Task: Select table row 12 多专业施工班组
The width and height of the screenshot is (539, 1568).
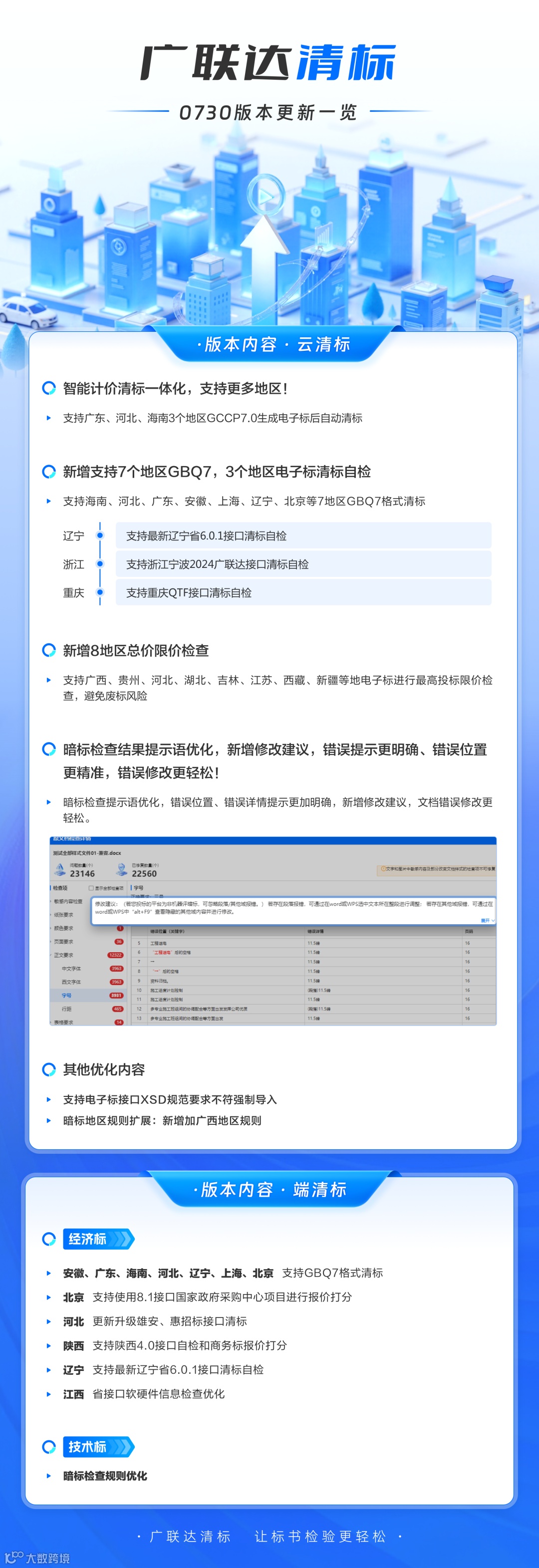Action: pos(313,1009)
